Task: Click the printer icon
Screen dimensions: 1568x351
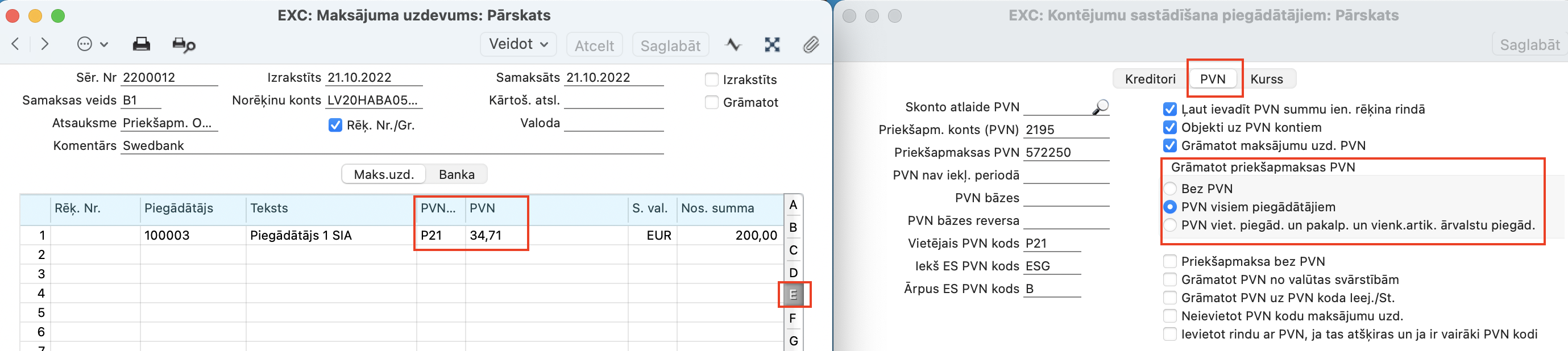Action: click(141, 44)
